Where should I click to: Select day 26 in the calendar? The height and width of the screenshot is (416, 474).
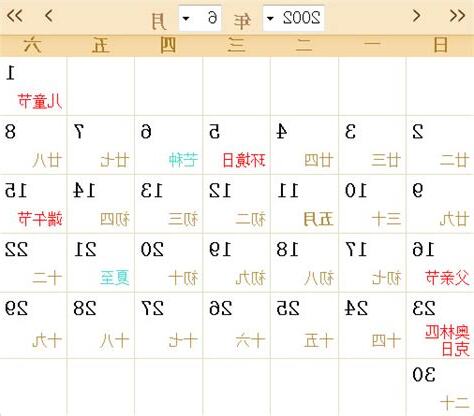click(237, 326)
